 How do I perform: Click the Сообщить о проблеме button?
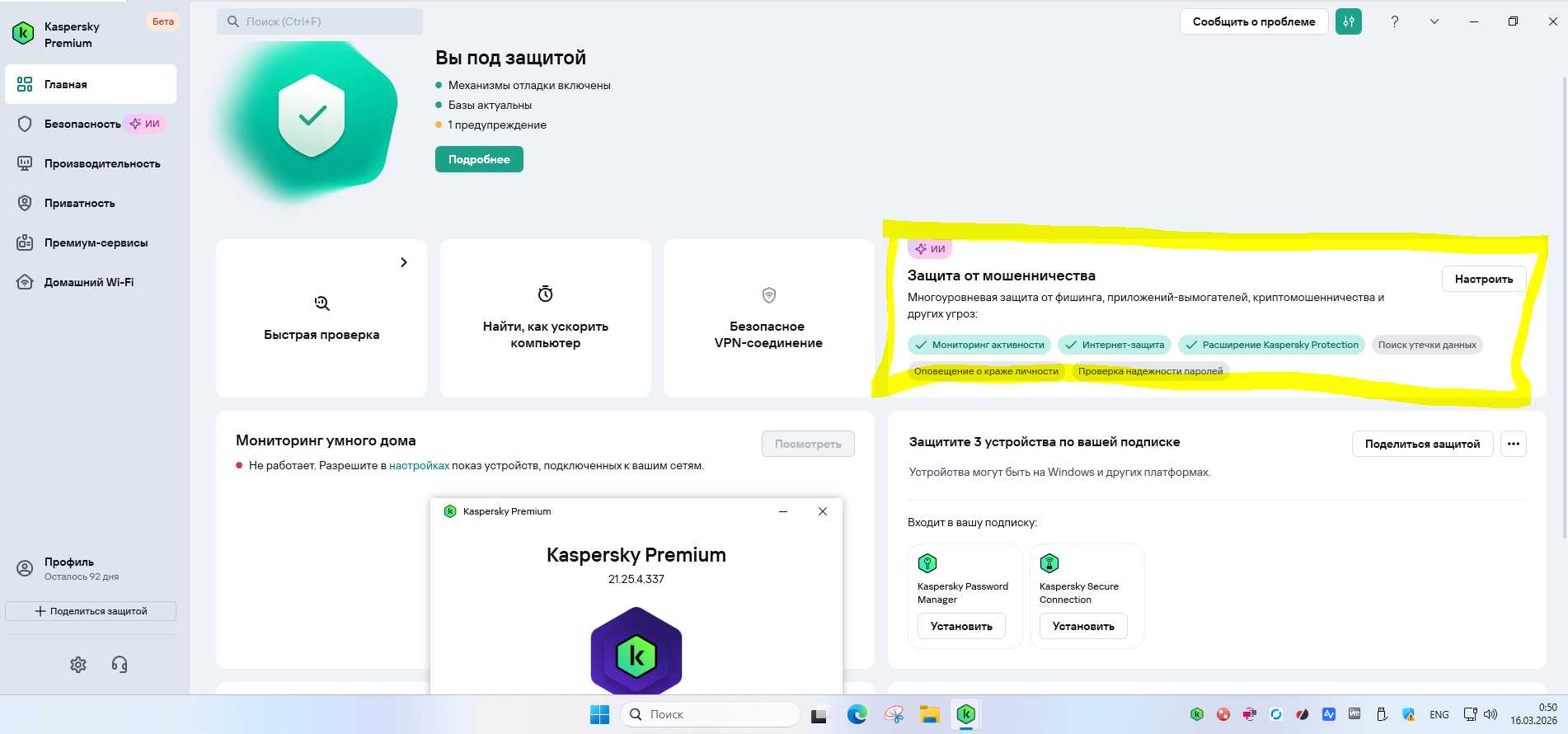1254,21
